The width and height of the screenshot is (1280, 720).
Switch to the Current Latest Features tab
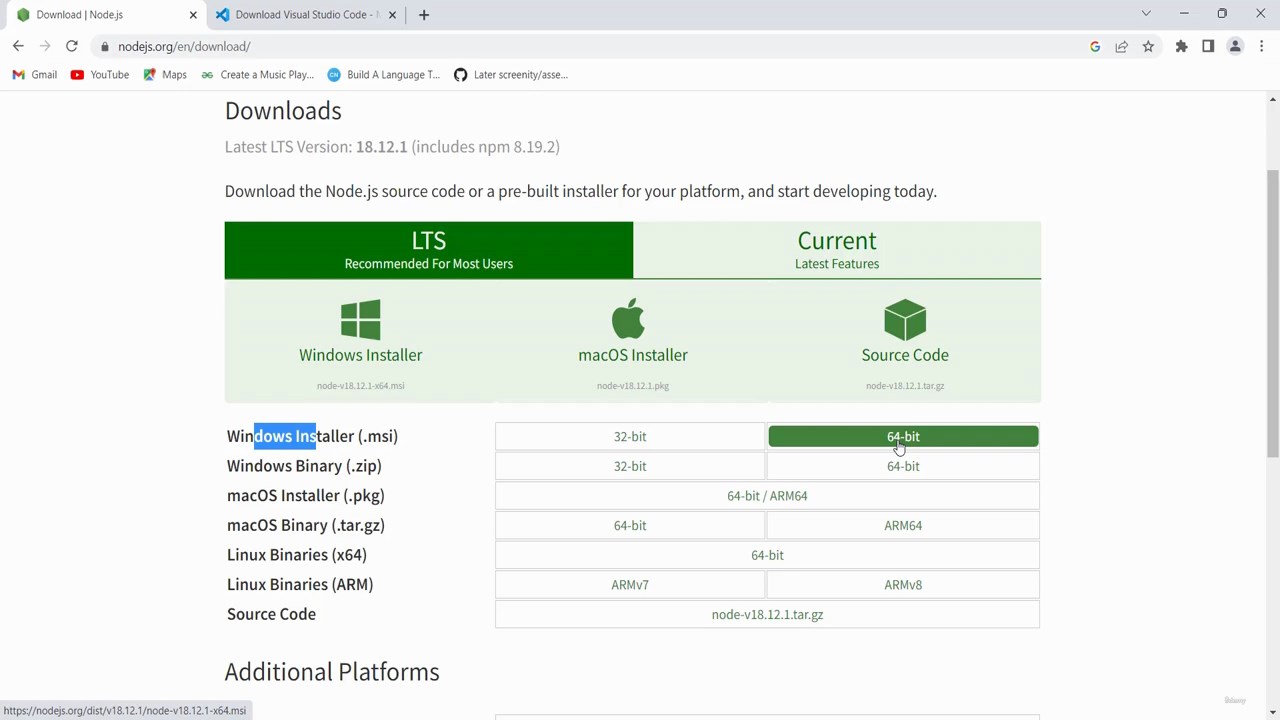pyautogui.click(x=837, y=250)
